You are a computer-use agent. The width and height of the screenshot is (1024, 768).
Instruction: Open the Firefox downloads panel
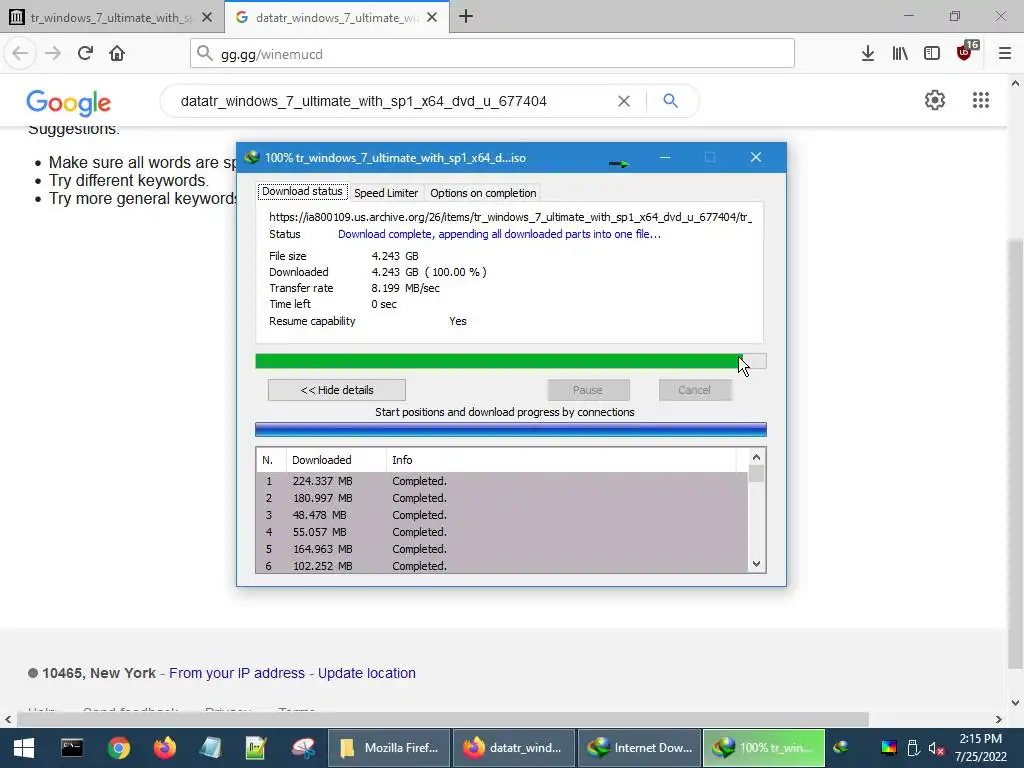(x=868, y=54)
